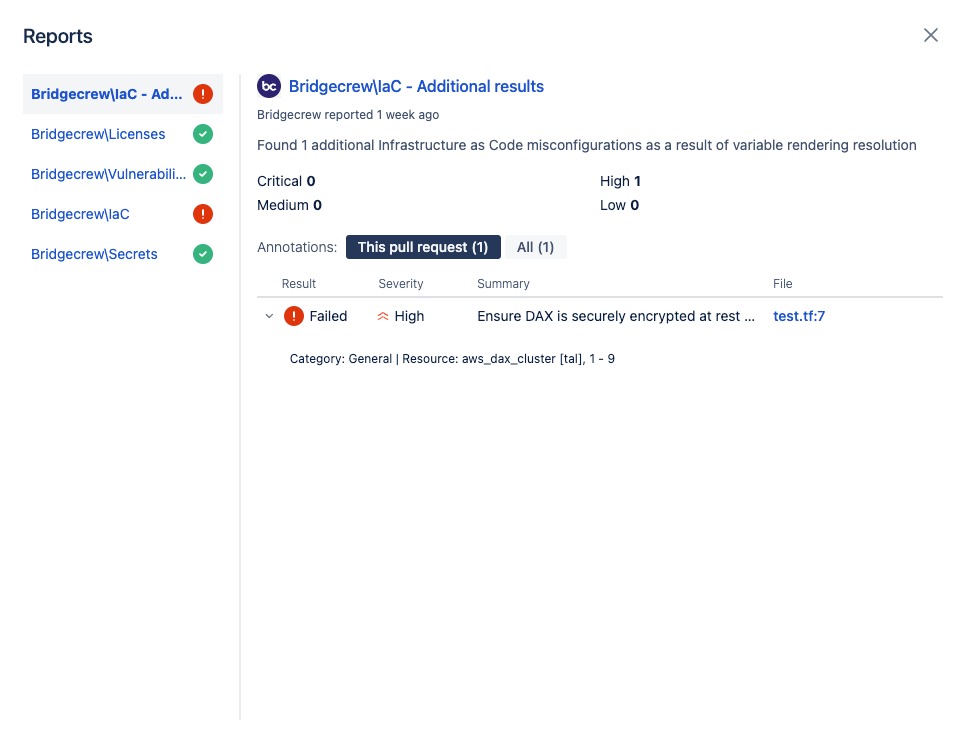Click the Severity column header
This screenshot has height=751, width=965.
point(401,284)
